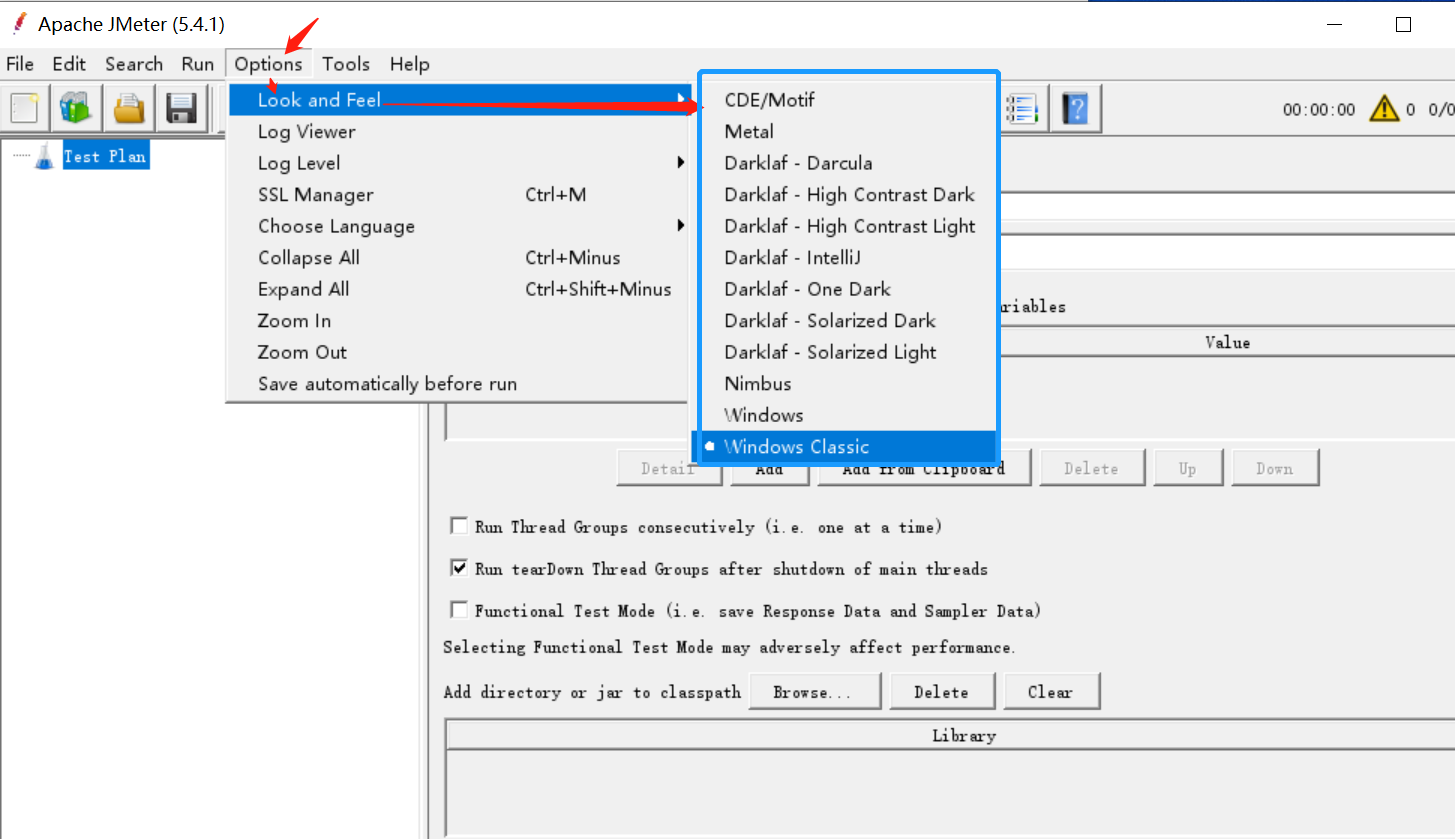Expand the Log Level submenu
1455x839 pixels.
pyautogui.click(x=460, y=163)
